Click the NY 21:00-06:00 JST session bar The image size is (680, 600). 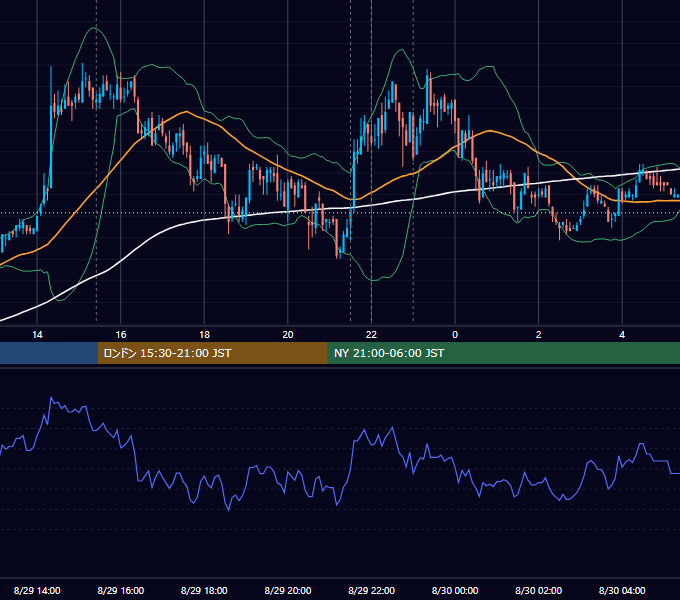coord(503,353)
